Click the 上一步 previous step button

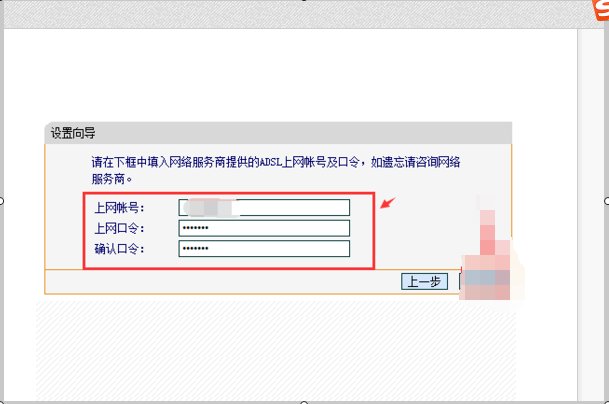424,282
